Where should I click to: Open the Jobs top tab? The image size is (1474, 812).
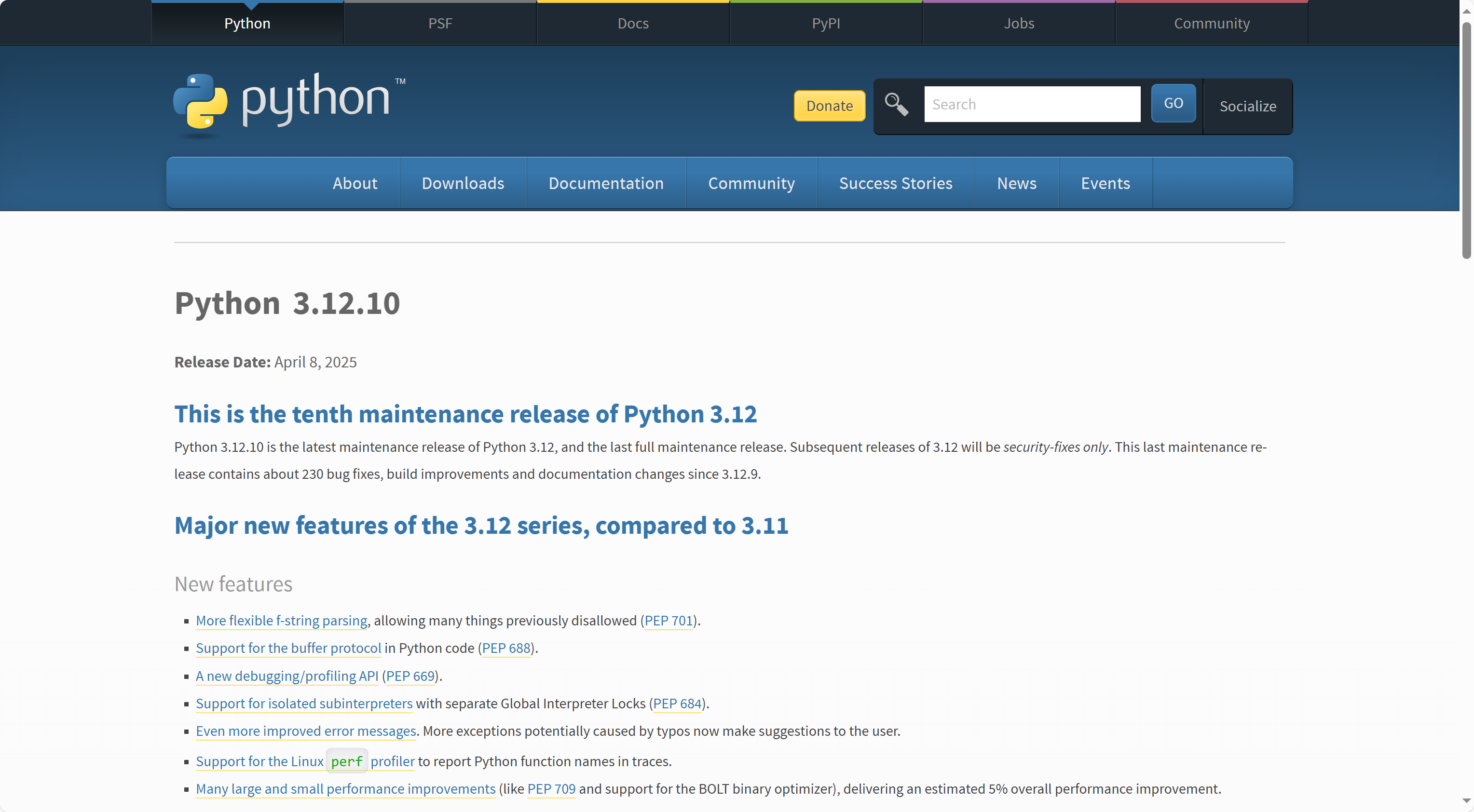(1019, 24)
